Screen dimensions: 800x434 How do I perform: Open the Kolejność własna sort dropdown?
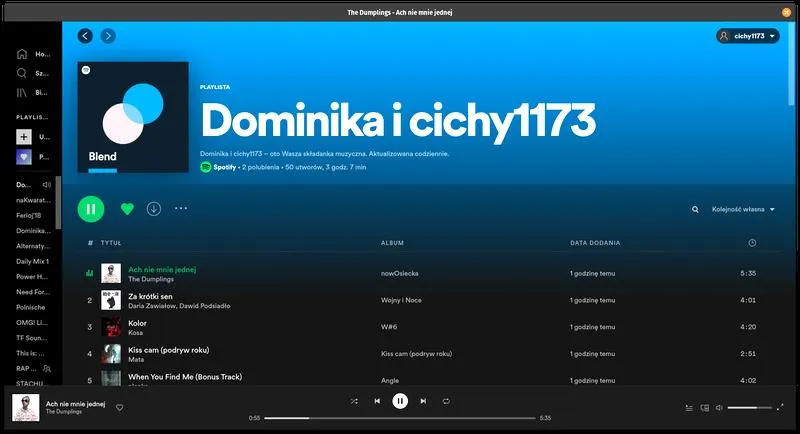point(743,210)
